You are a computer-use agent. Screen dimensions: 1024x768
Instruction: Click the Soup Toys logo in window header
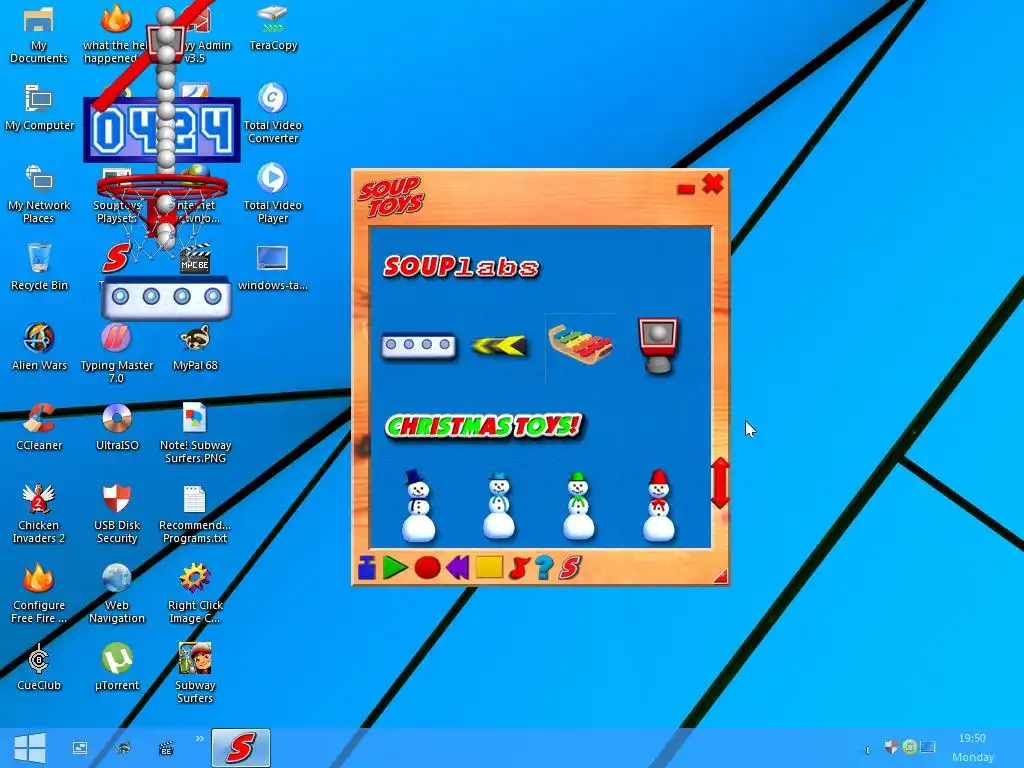pyautogui.click(x=391, y=196)
